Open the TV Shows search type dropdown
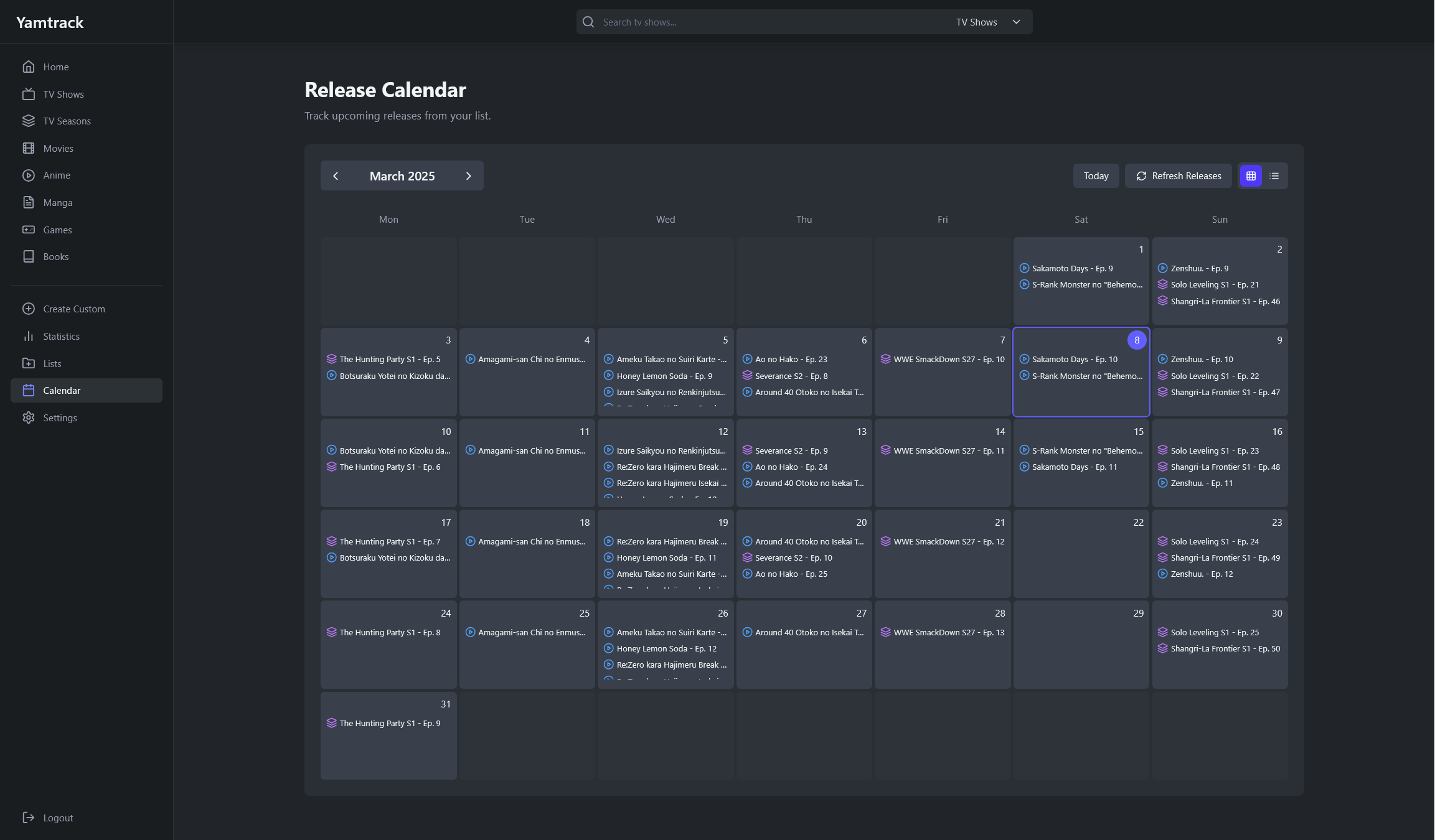The image size is (1435, 840). pyautogui.click(x=988, y=22)
